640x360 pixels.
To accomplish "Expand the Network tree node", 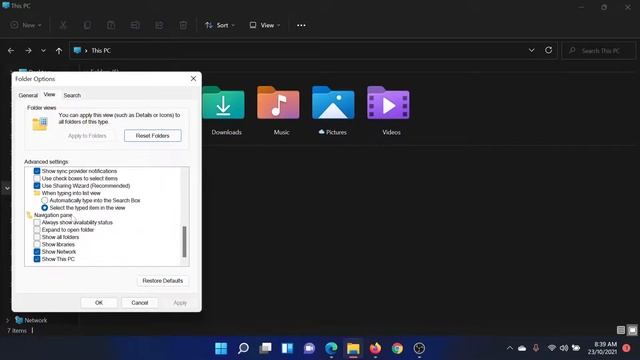I will click(x=8, y=320).
